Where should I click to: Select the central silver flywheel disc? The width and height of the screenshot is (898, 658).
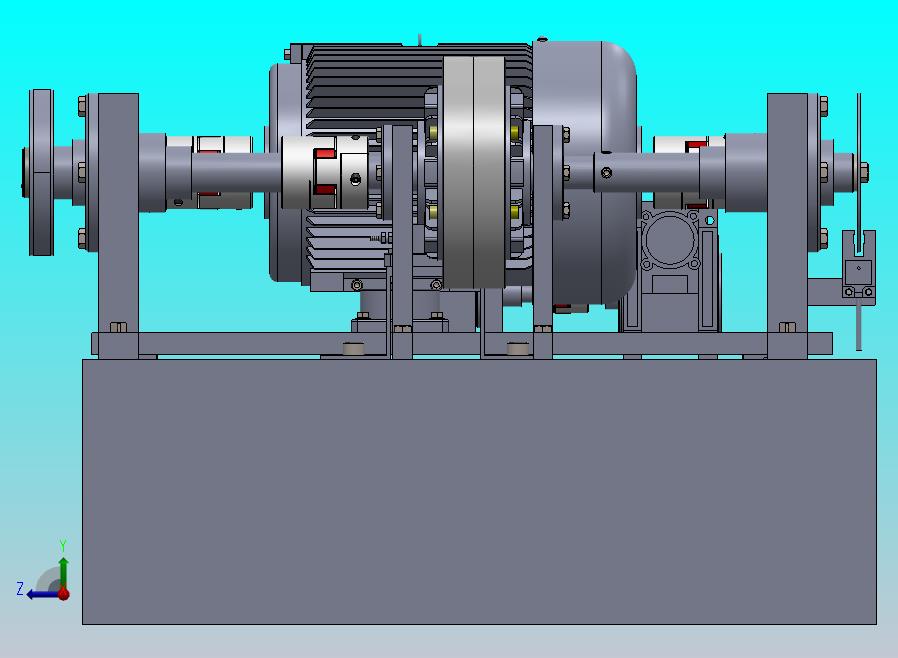point(474,172)
